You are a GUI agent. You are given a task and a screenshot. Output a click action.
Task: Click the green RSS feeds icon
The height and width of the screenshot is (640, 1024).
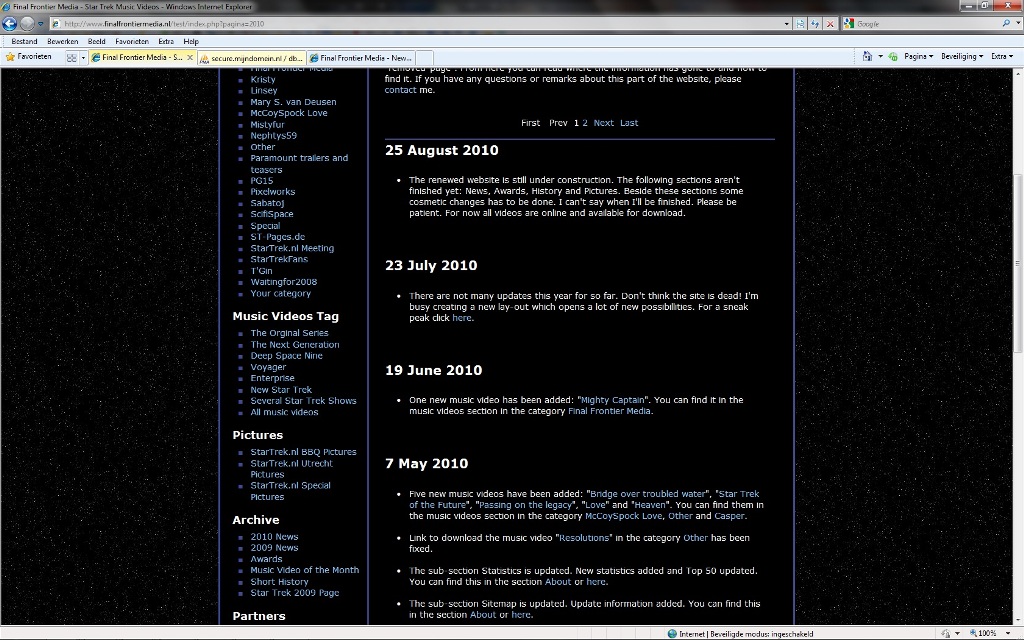[x=893, y=56]
